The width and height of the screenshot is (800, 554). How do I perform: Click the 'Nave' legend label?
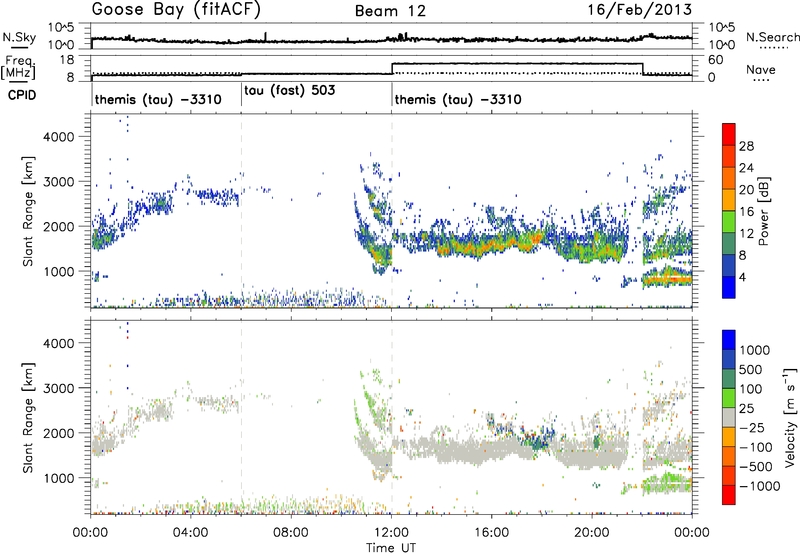[x=761, y=69]
